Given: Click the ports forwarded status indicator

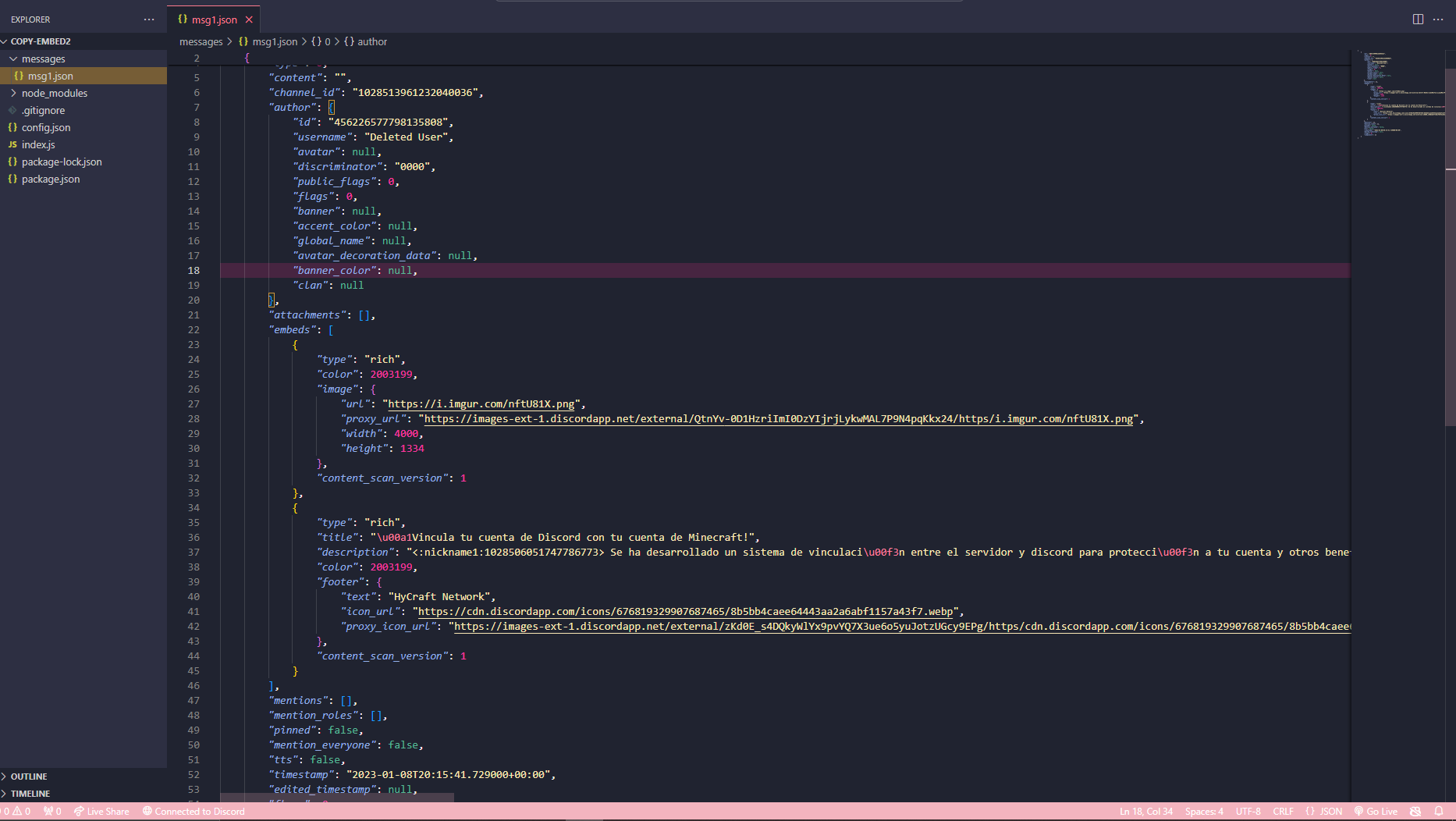Looking at the screenshot, I should [x=52, y=812].
